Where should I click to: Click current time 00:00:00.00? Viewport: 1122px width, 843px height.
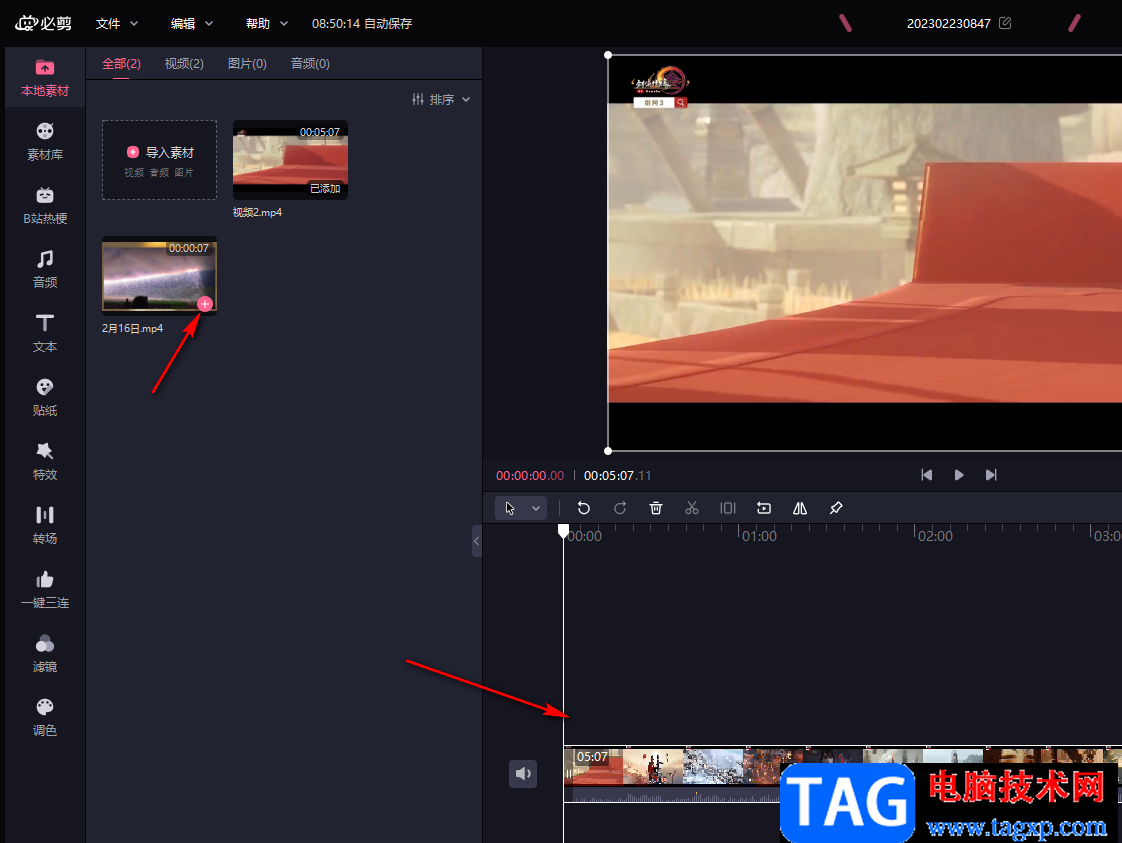(530, 476)
